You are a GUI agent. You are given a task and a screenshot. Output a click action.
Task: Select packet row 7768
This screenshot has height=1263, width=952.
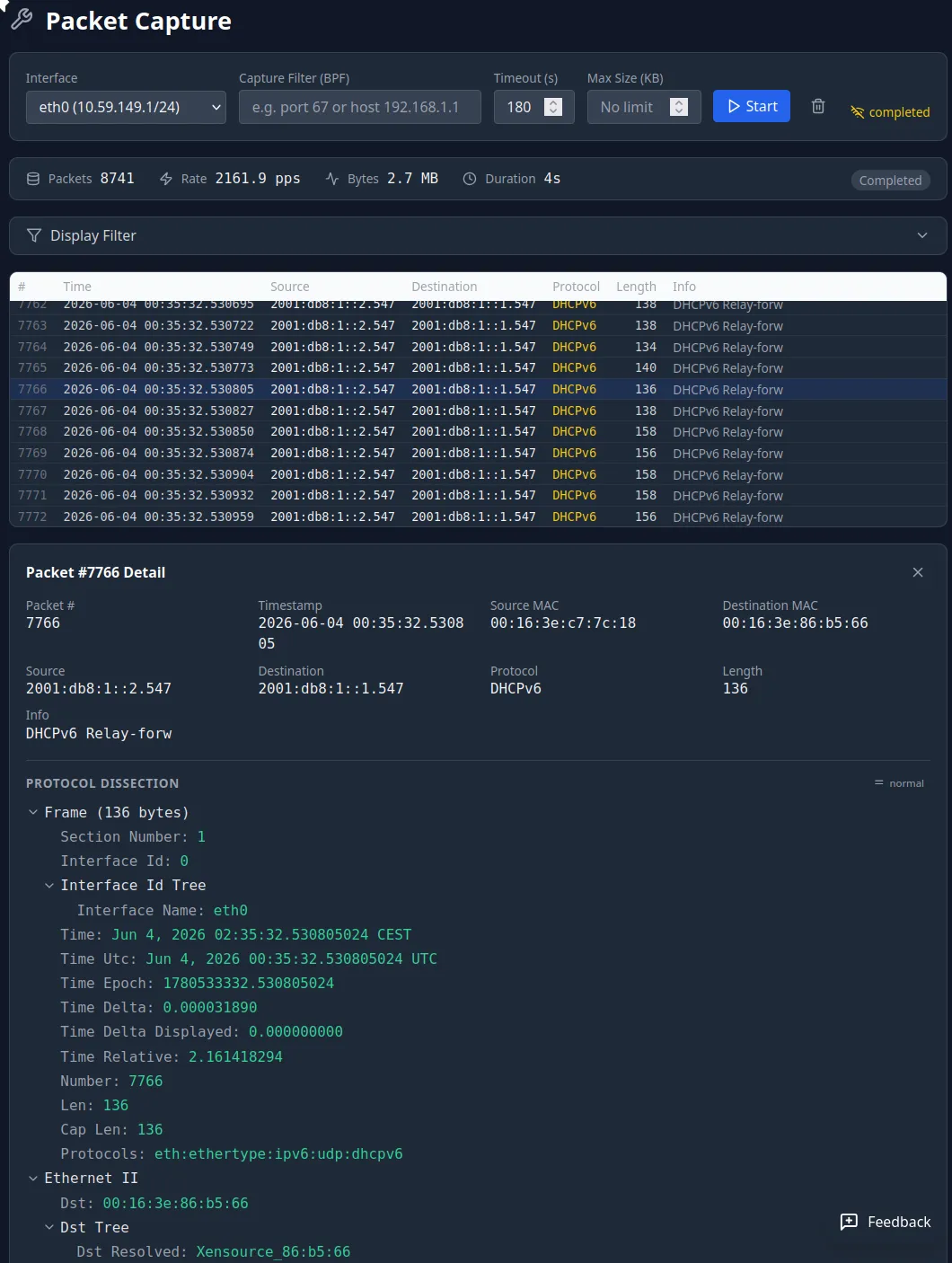[478, 431]
